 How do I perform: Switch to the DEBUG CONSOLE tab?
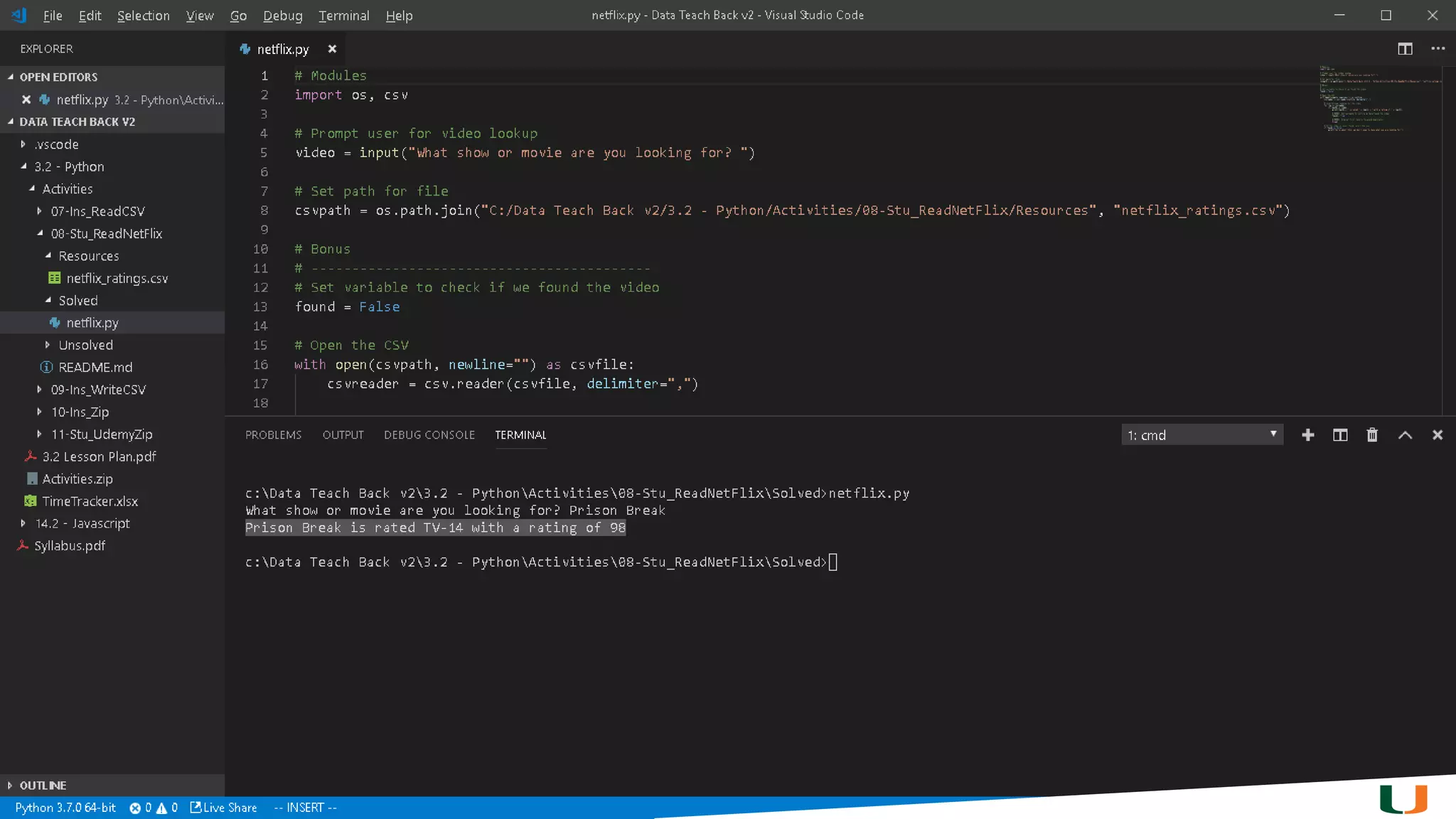pos(429,435)
